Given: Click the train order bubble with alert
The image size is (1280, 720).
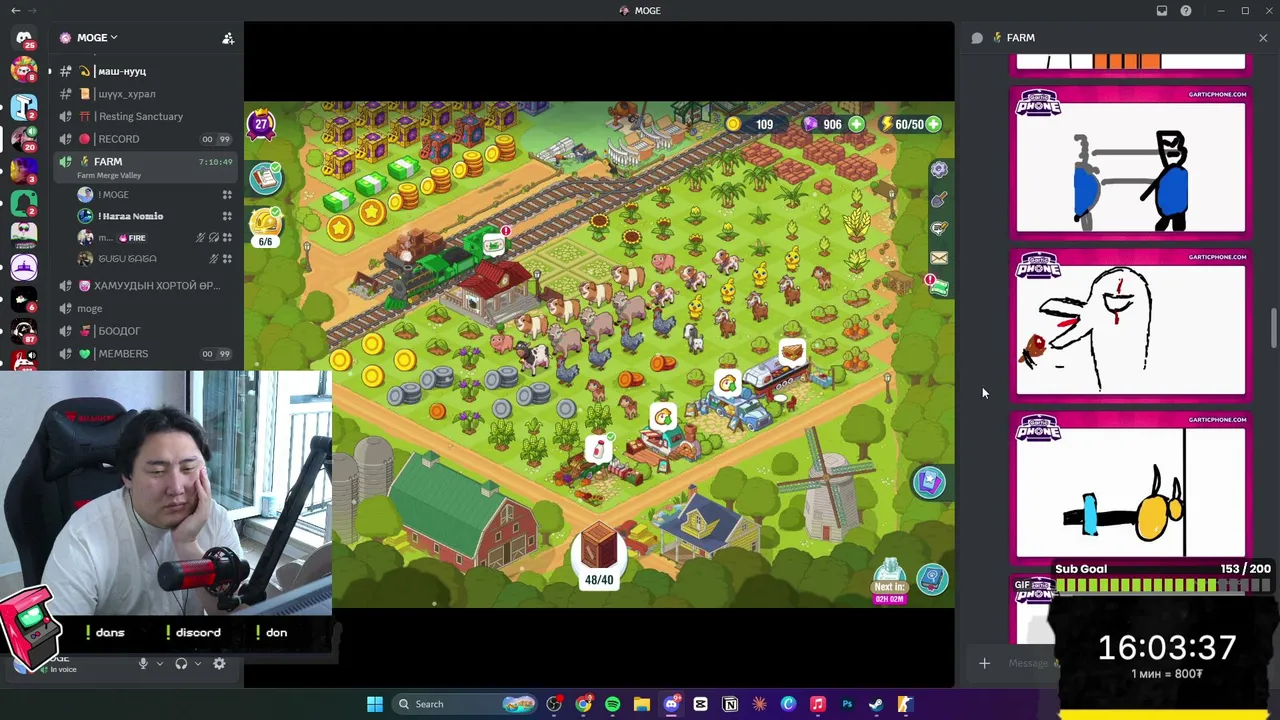Looking at the screenshot, I should [x=495, y=243].
